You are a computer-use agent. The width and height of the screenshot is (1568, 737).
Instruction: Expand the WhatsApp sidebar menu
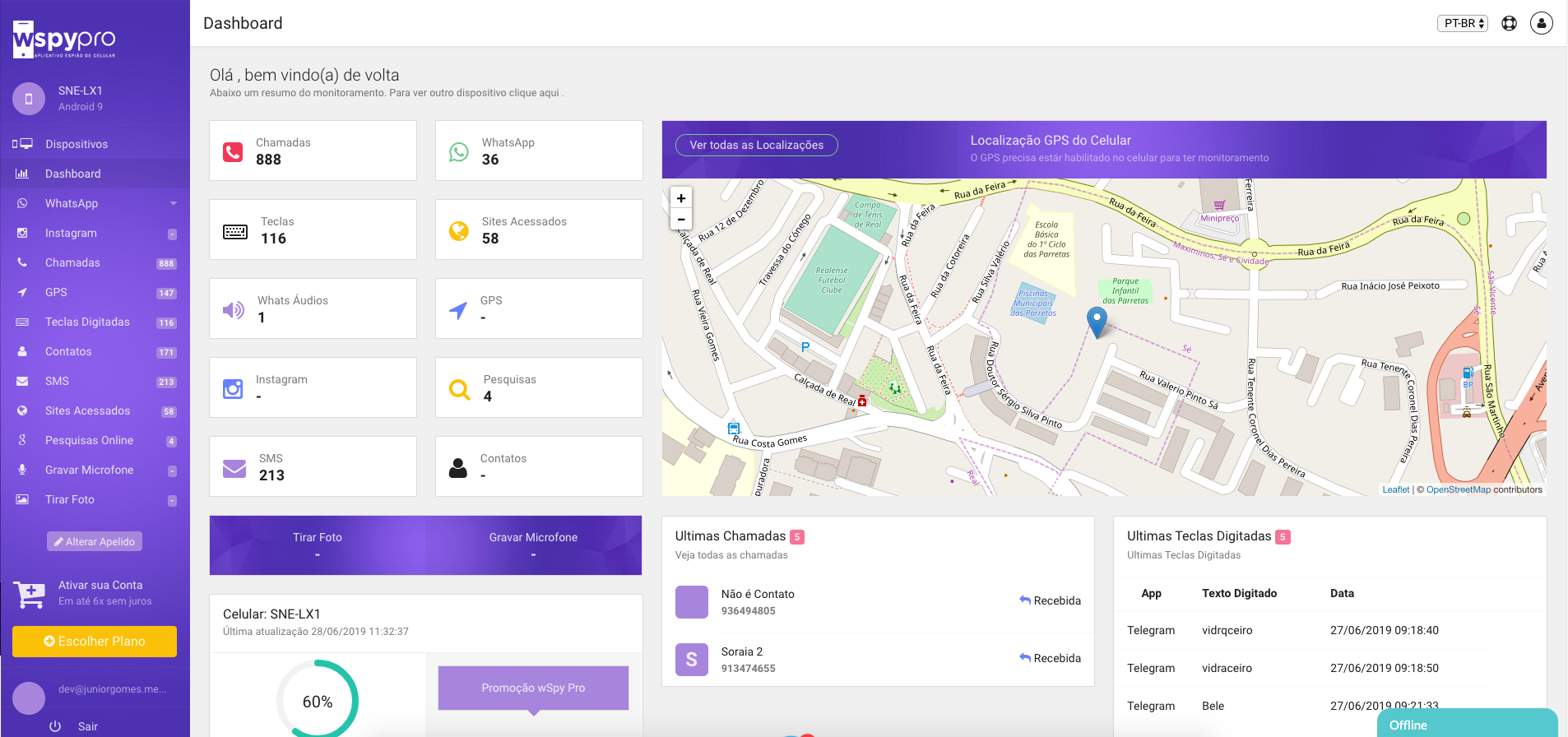[95, 203]
